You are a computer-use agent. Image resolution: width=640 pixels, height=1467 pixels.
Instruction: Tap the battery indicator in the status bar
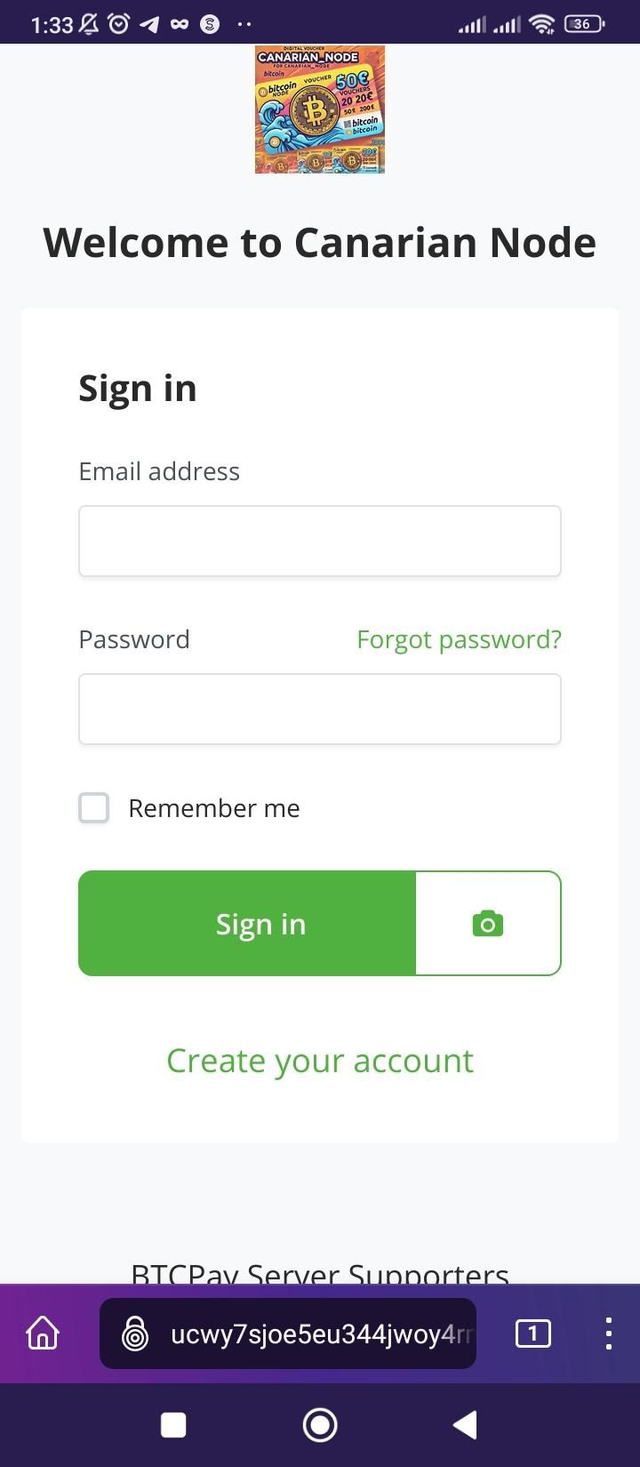coord(581,22)
